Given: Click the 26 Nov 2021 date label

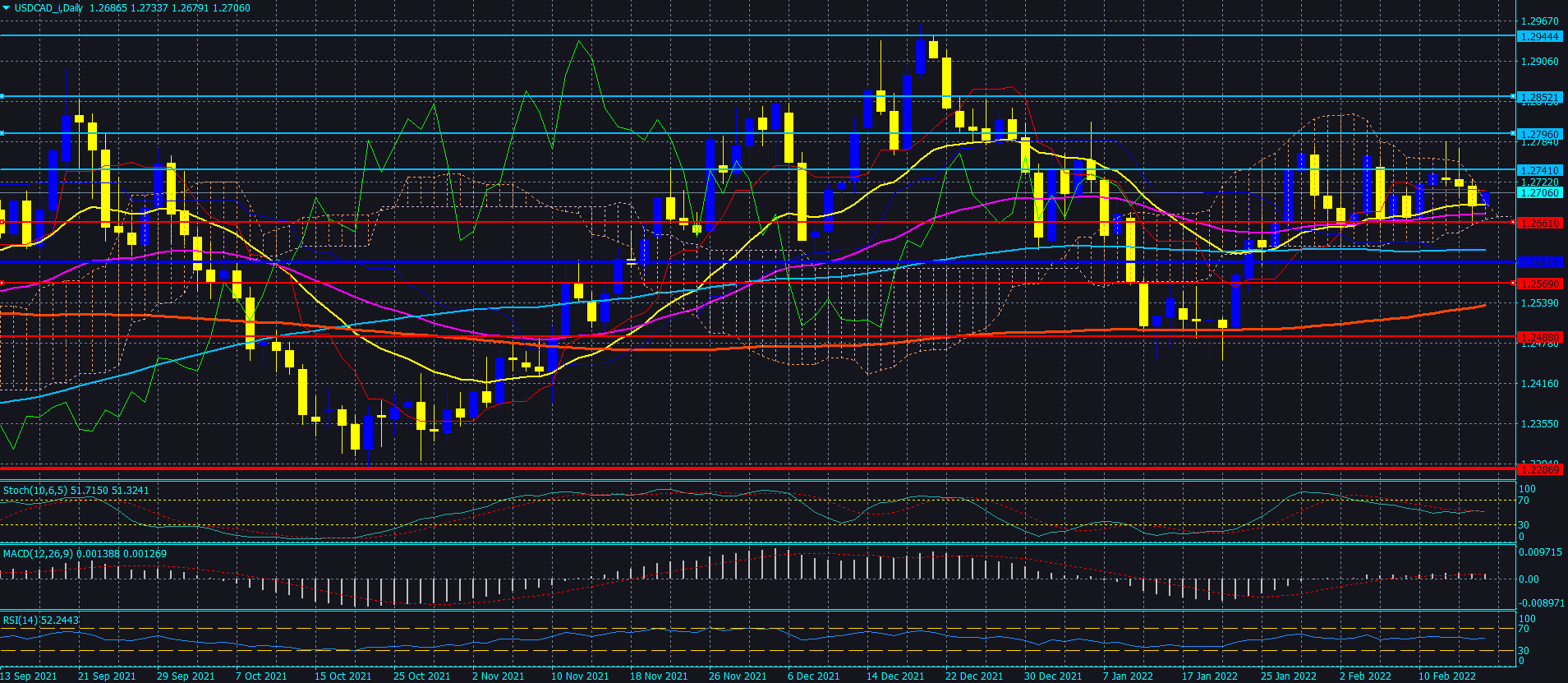Looking at the screenshot, I should pos(738,676).
